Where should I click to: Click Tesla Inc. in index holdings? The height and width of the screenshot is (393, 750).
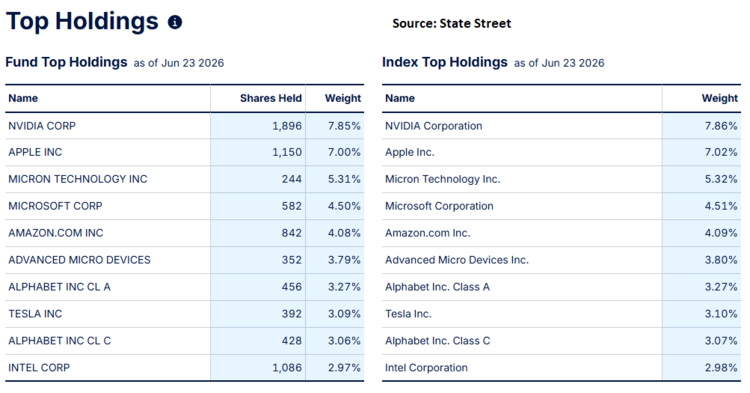point(408,314)
